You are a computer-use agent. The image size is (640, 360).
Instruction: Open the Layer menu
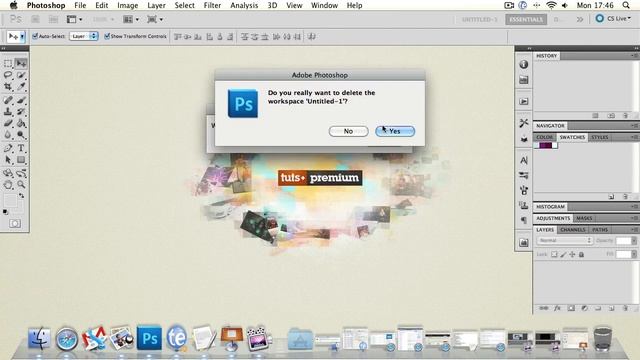(x=156, y=5)
